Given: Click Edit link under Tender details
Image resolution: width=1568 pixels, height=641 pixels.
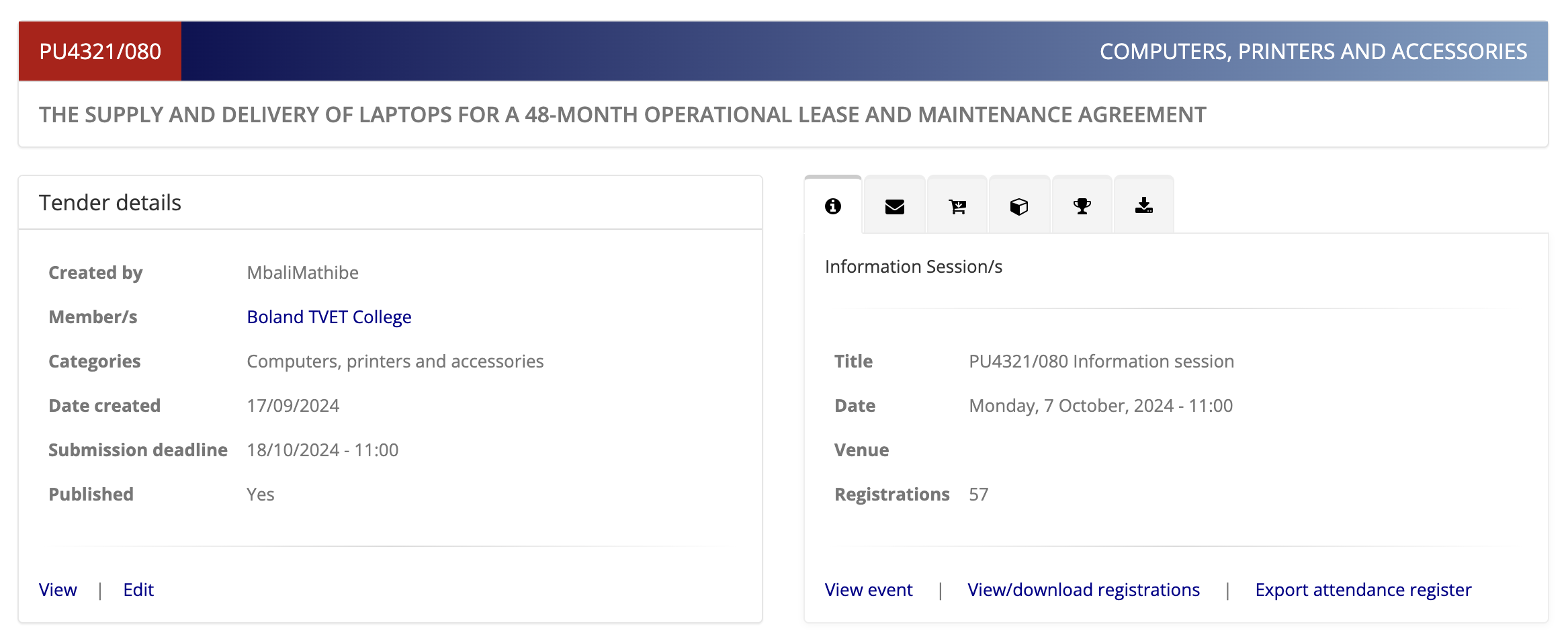Looking at the screenshot, I should (138, 590).
